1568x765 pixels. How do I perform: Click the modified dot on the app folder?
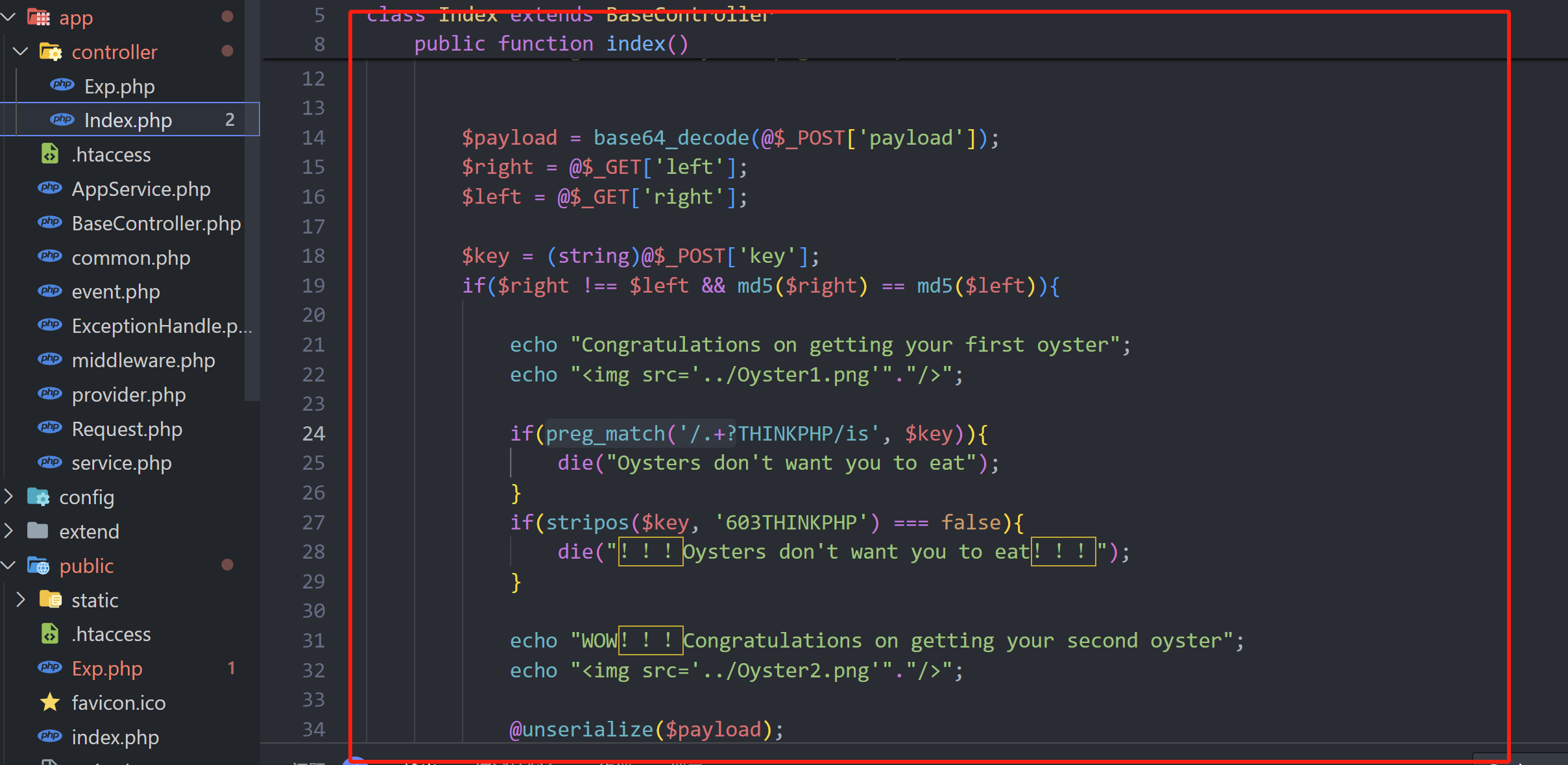click(x=227, y=16)
